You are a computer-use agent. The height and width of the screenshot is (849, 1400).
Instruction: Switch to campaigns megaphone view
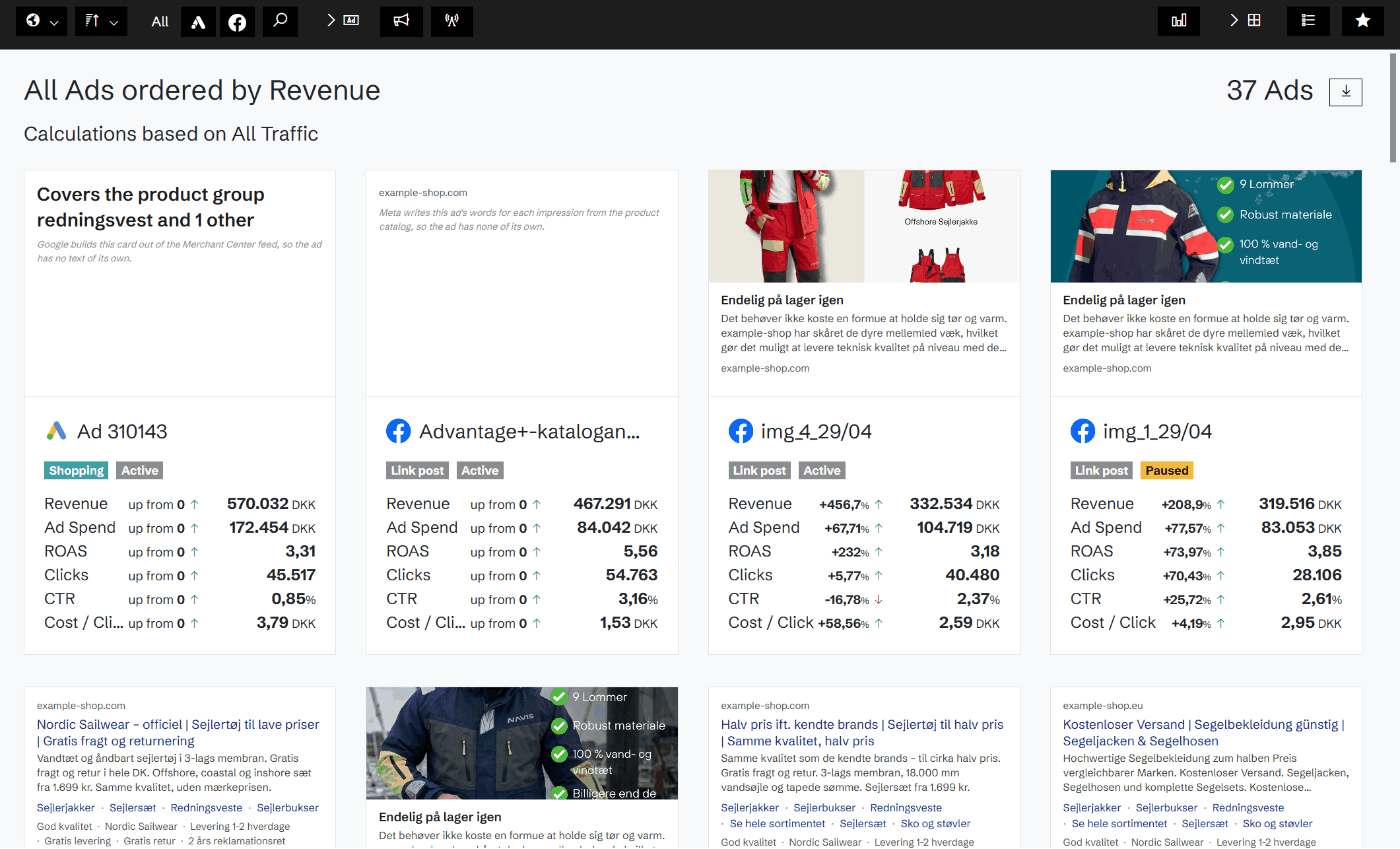click(401, 21)
